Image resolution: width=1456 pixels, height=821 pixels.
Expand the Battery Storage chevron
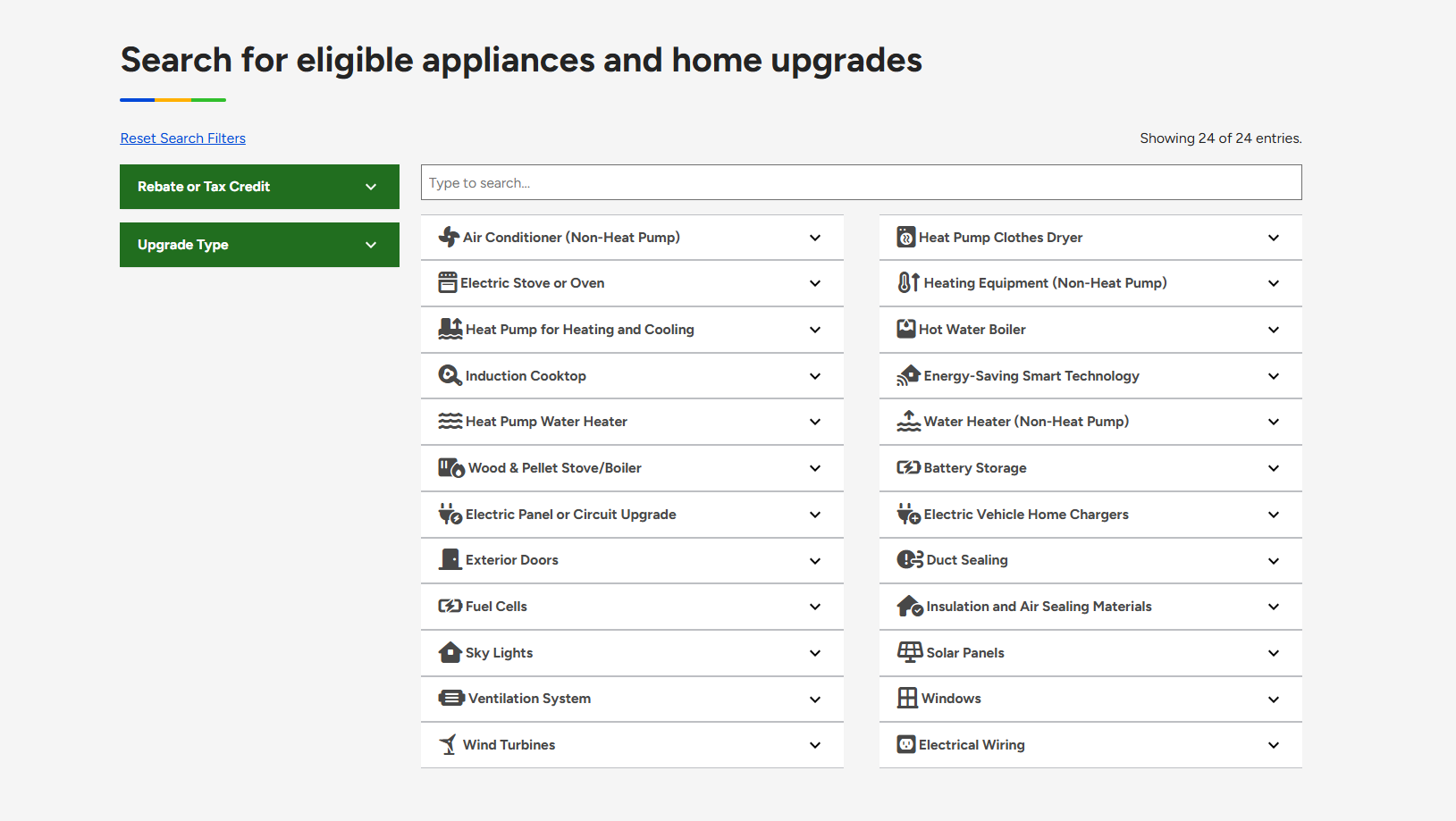(x=1274, y=468)
